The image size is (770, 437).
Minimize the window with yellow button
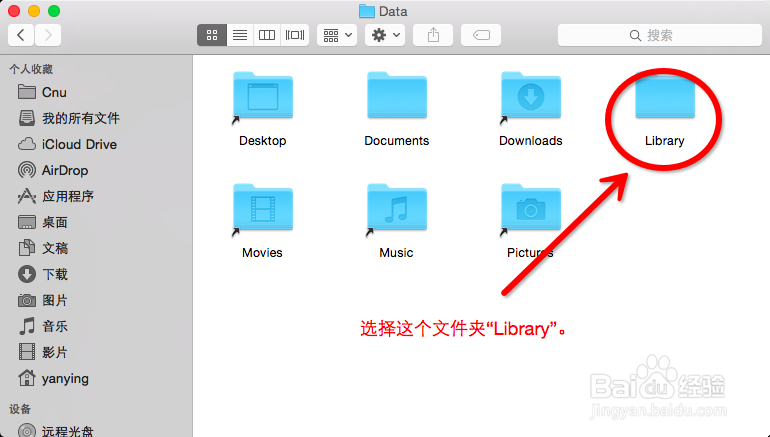tap(34, 11)
